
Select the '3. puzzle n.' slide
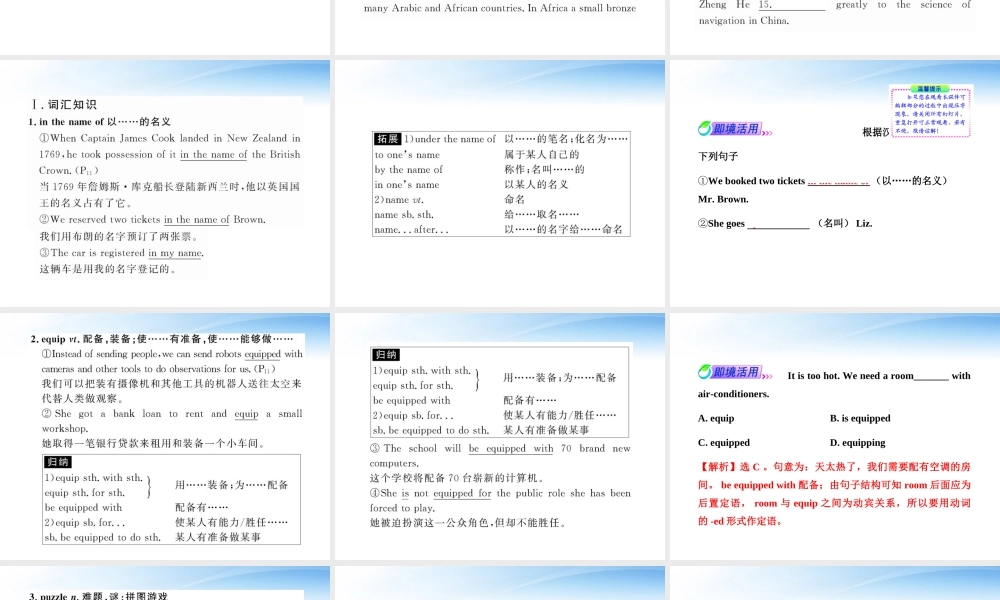(165, 583)
